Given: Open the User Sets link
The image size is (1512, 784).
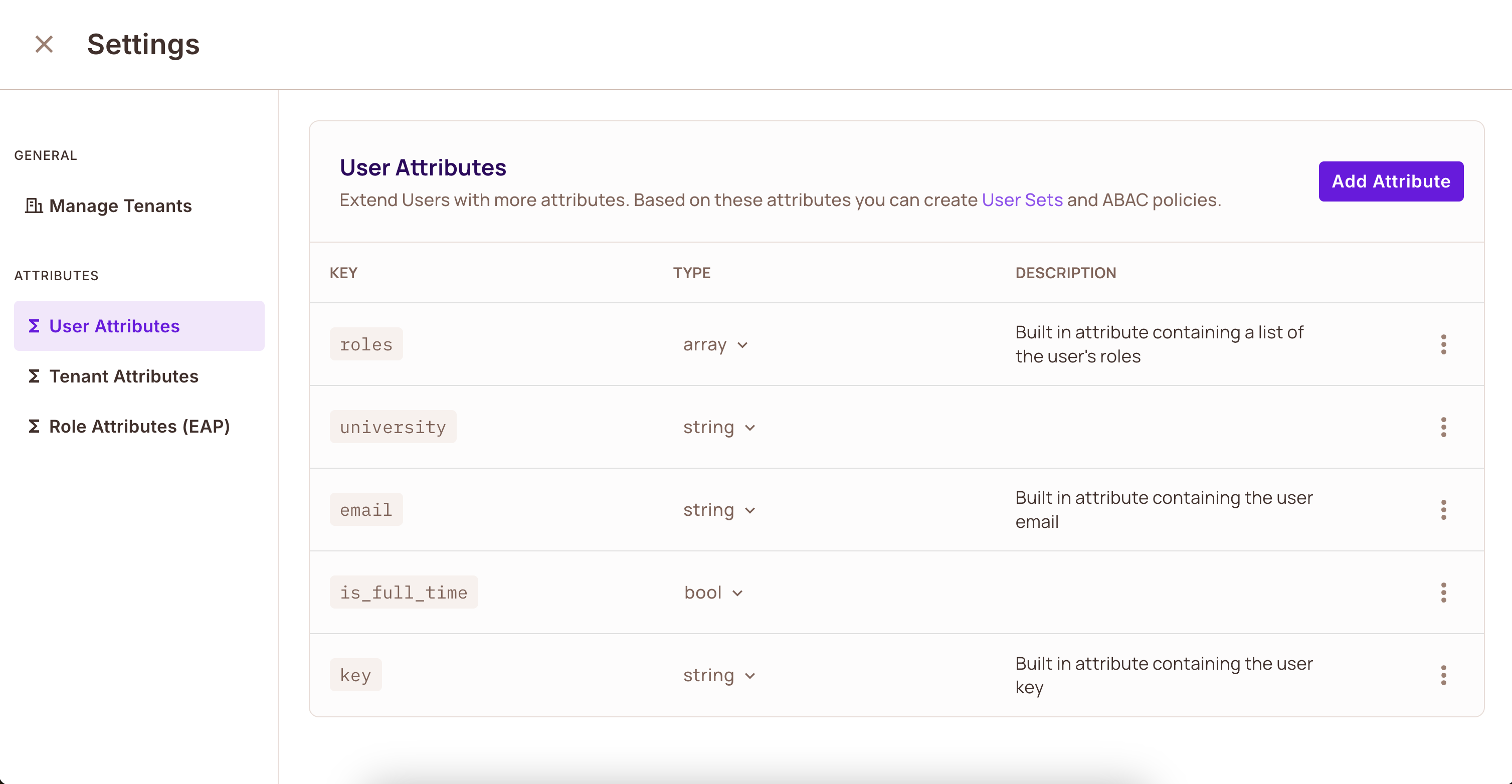Looking at the screenshot, I should click(x=1021, y=200).
